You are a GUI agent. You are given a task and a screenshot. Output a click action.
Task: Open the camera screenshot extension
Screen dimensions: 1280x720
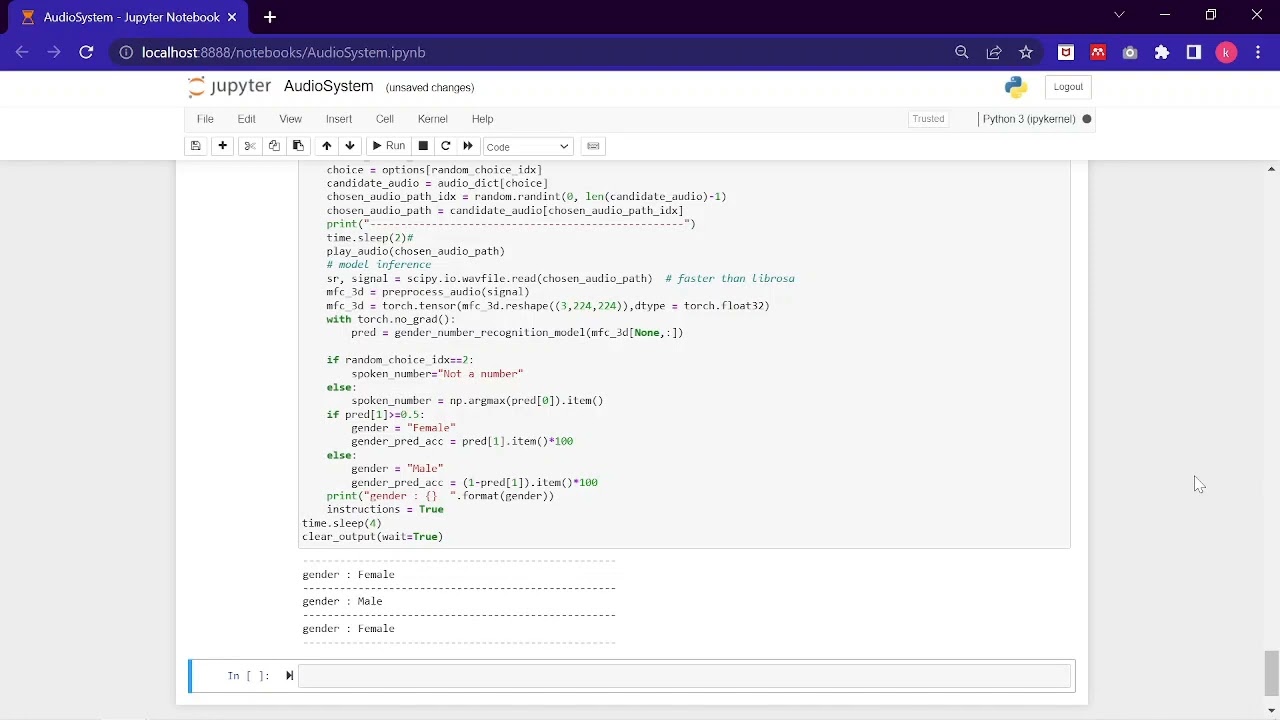click(1130, 52)
